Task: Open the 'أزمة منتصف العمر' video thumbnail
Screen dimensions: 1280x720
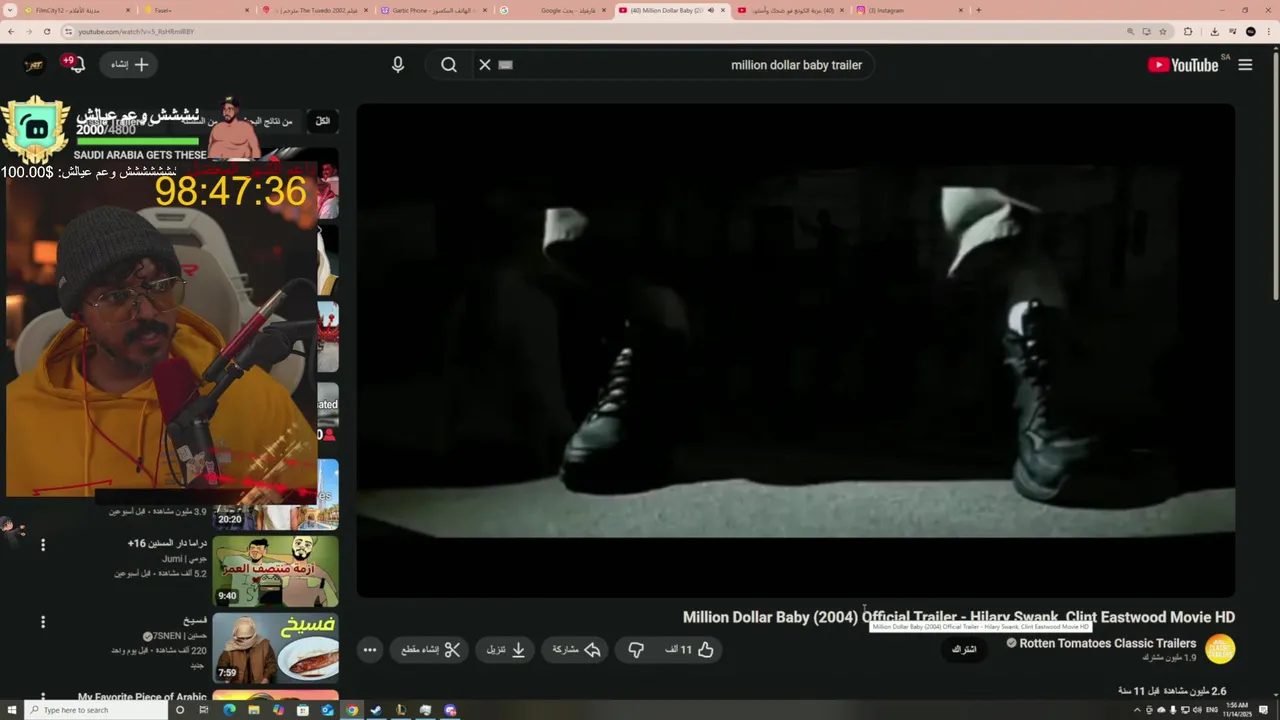Action: [275, 571]
